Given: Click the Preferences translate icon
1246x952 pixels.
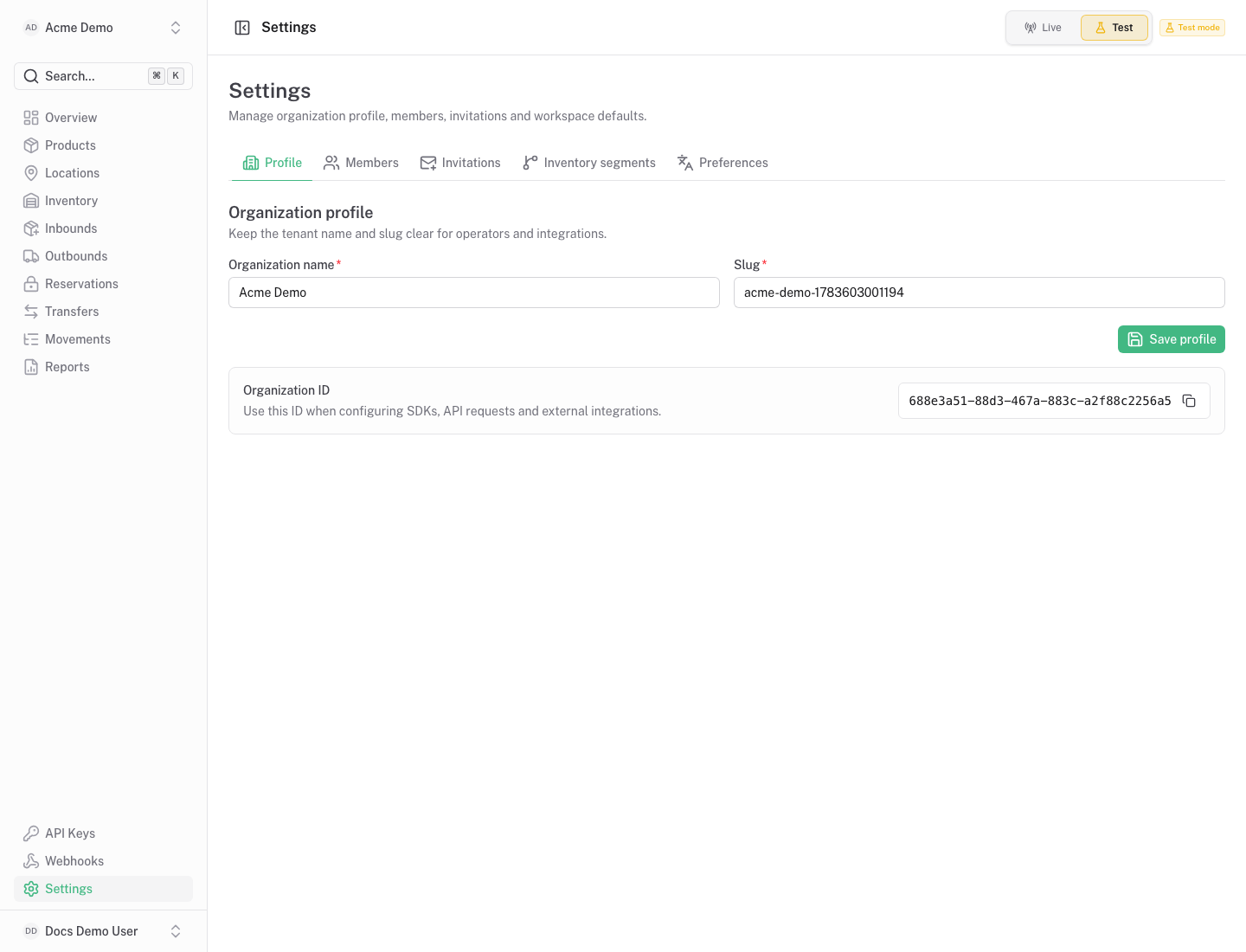Looking at the screenshot, I should (x=685, y=163).
